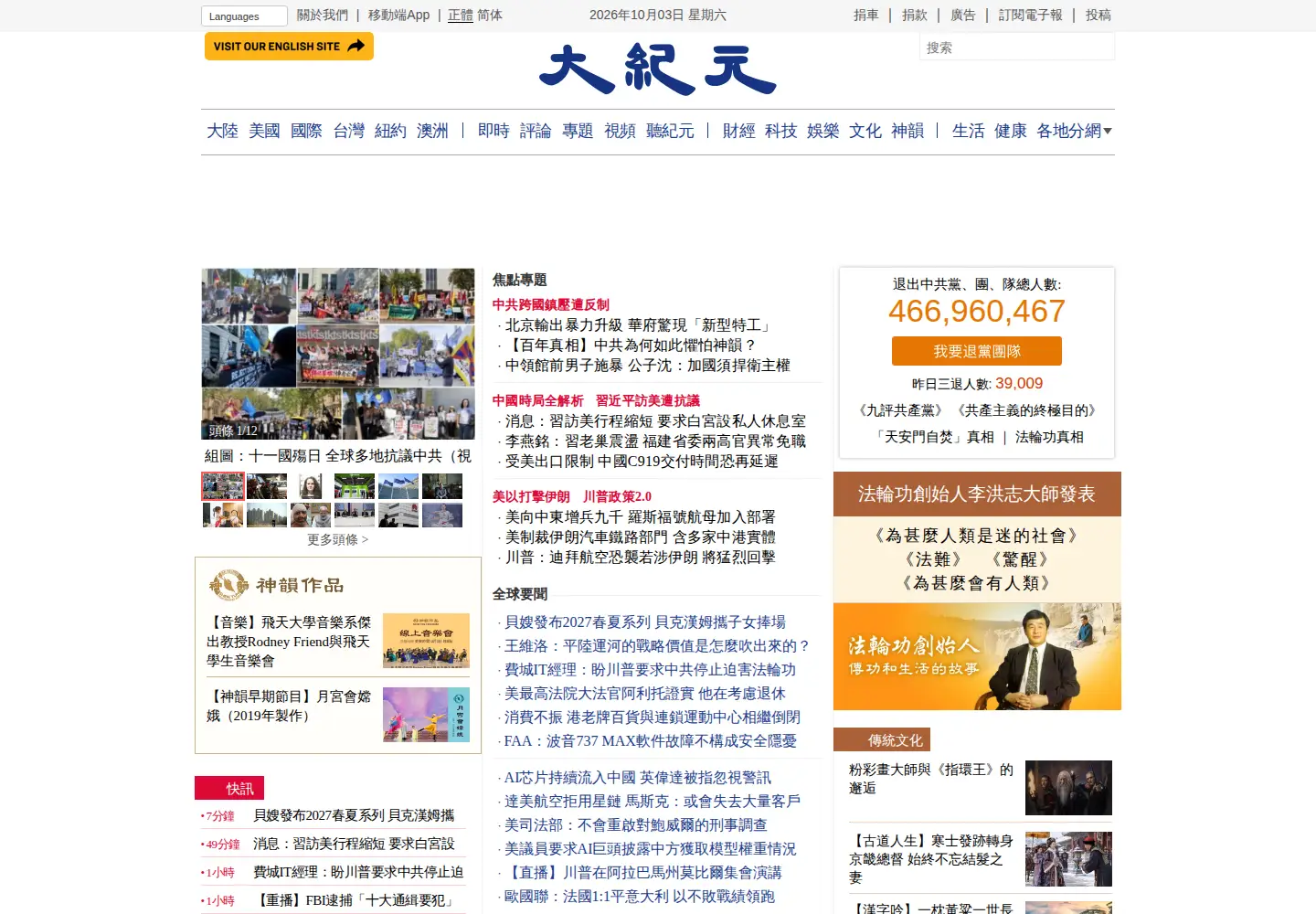Click into the 搜索 search field
Screen dimensions: 1316x914
(1017, 48)
